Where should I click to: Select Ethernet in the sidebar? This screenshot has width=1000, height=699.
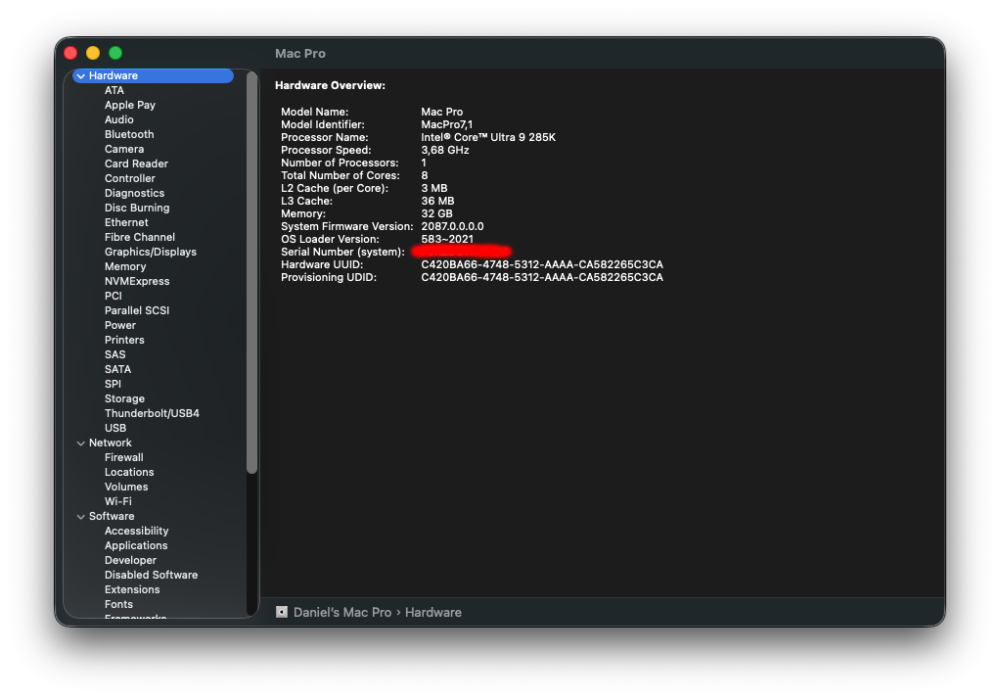(126, 223)
